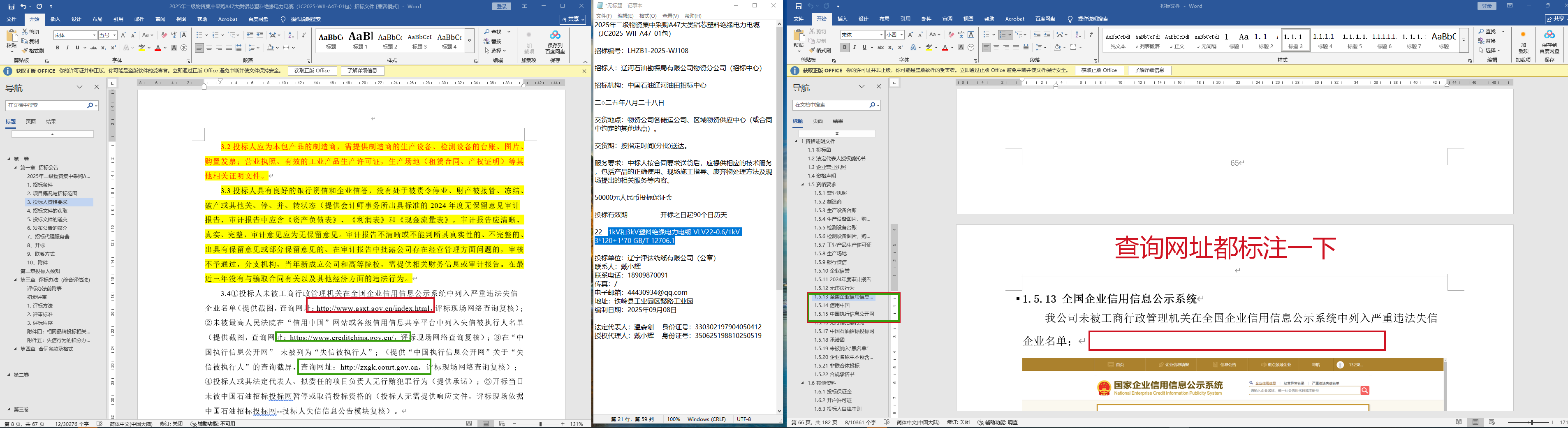The height and width of the screenshot is (428, 1568).
Task: Justify paragraph text in left Word window
Action: point(229,48)
